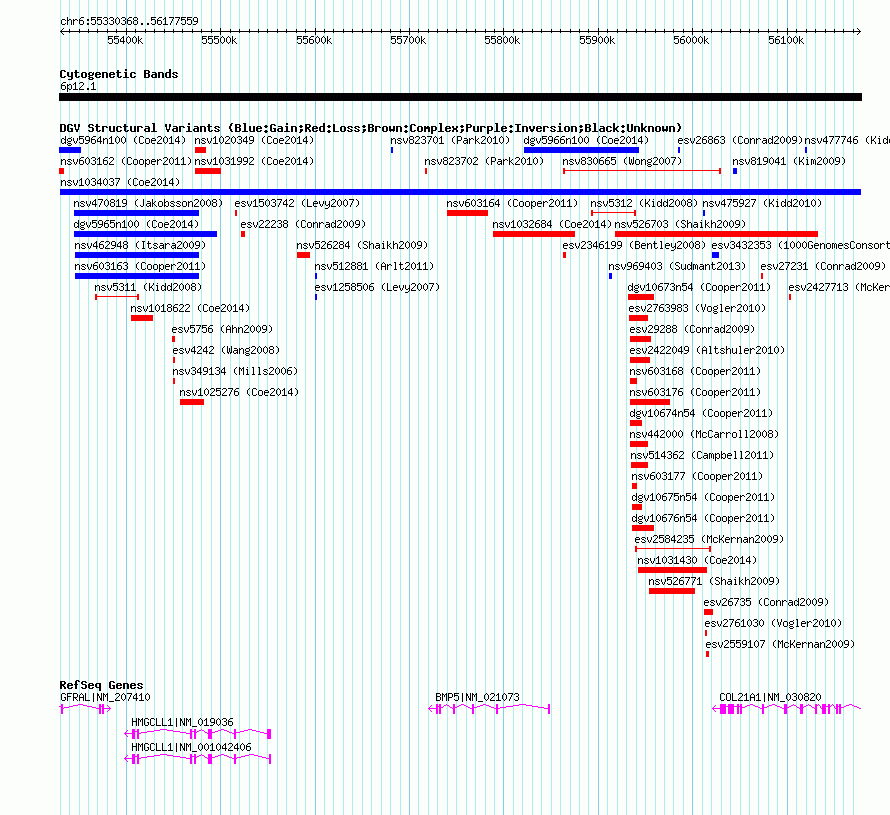Click esv2346199 (Bentley2008) label
The width and height of the screenshot is (890, 815).
(x=634, y=245)
